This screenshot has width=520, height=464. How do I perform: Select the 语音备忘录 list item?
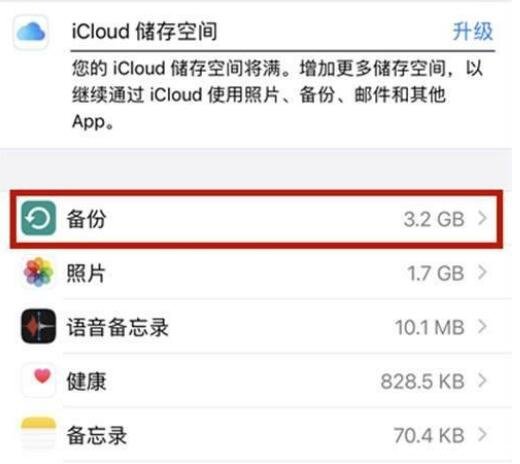point(256,327)
